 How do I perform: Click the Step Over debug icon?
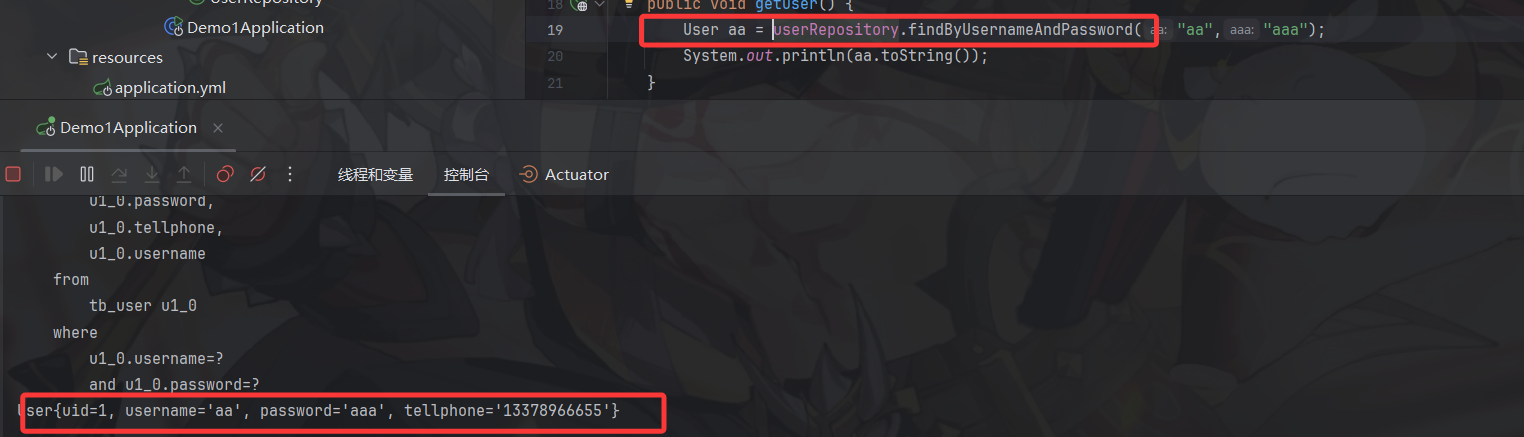click(119, 174)
